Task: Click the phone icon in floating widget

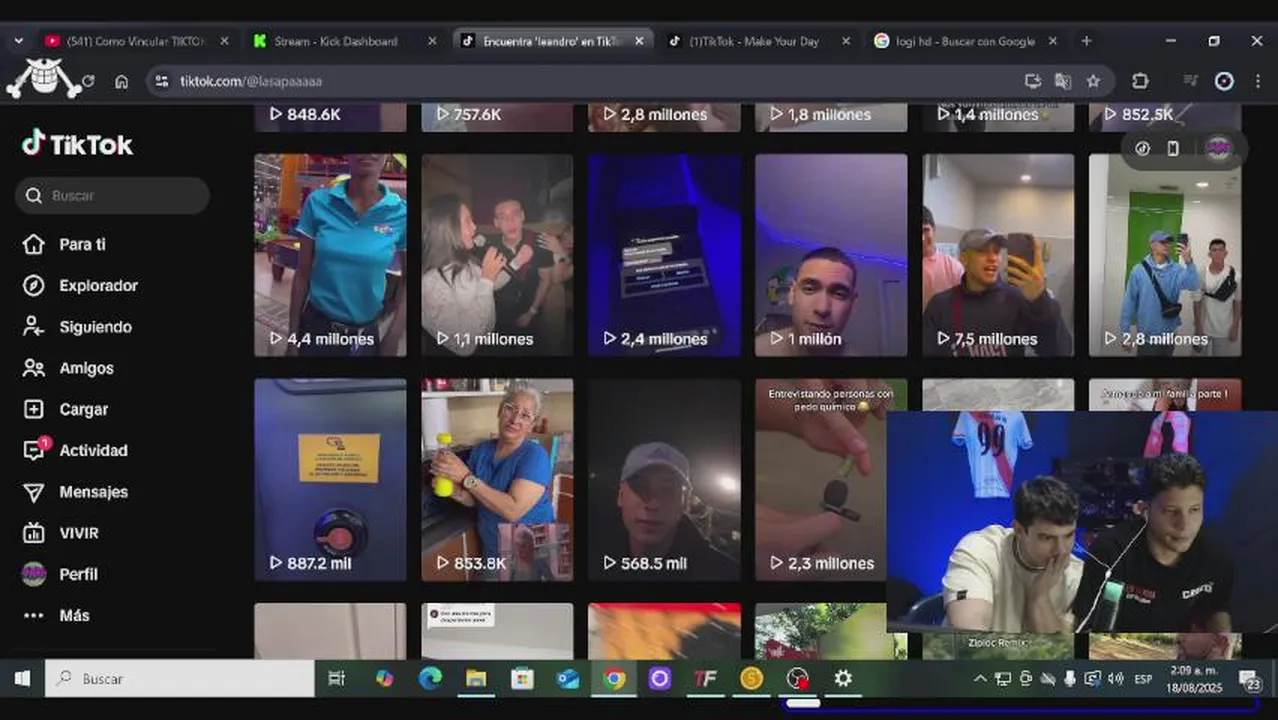Action: pyautogui.click(x=1173, y=148)
